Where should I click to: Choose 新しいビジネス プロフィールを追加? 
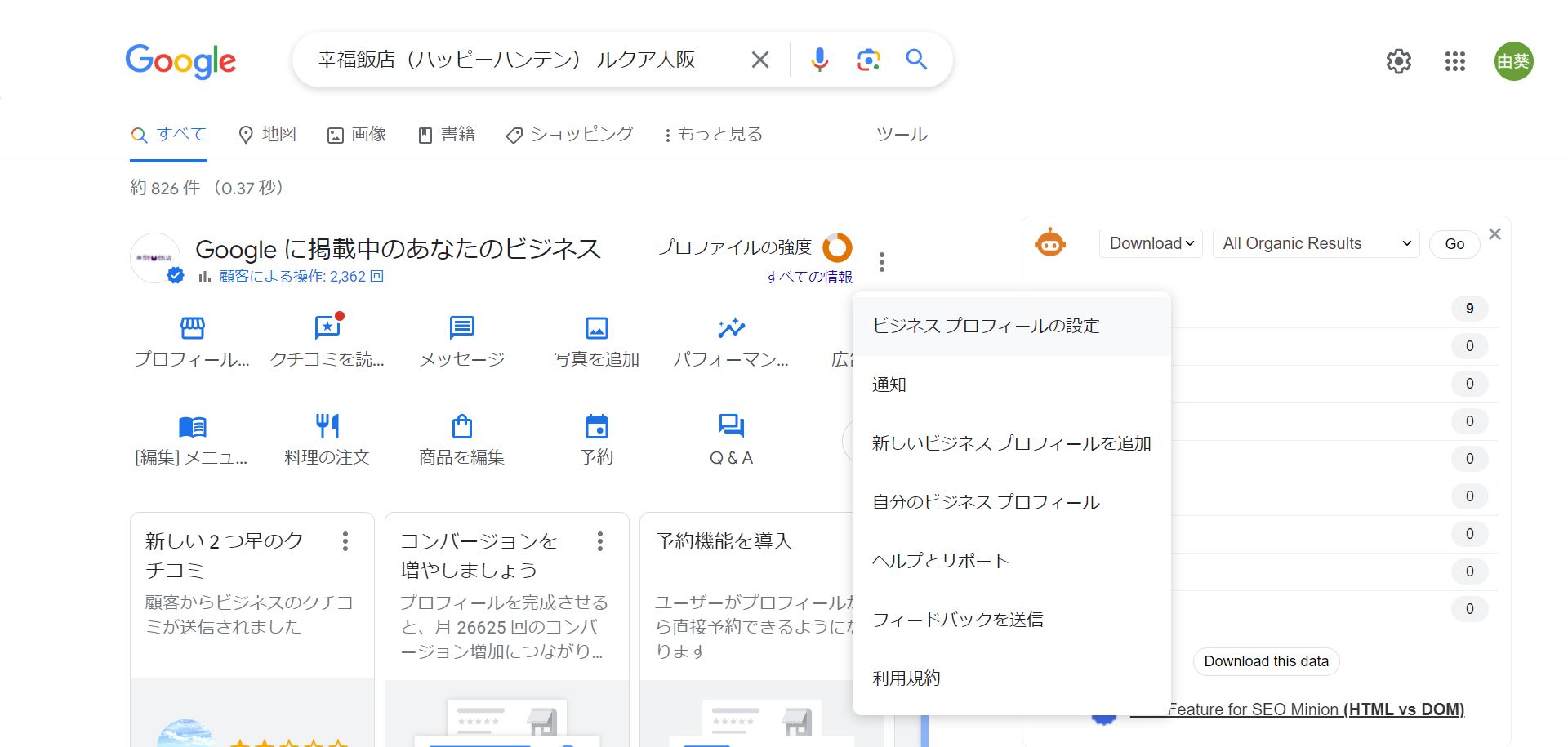(x=1012, y=443)
